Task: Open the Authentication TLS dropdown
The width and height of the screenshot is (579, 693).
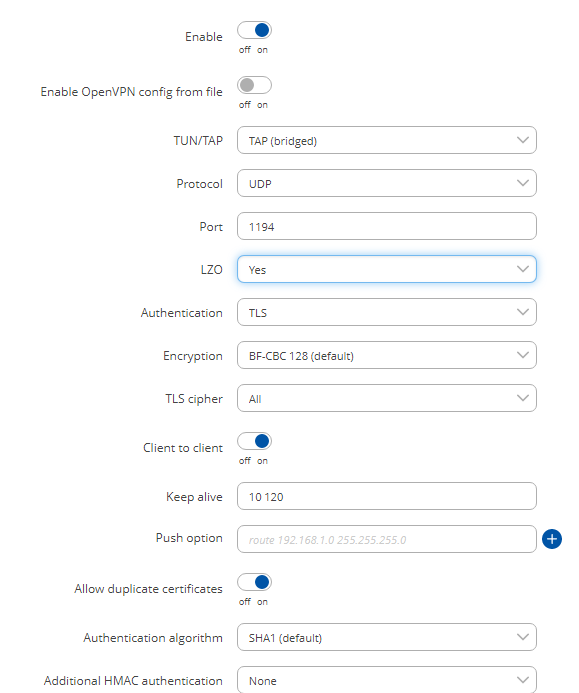Action: pyautogui.click(x=387, y=312)
